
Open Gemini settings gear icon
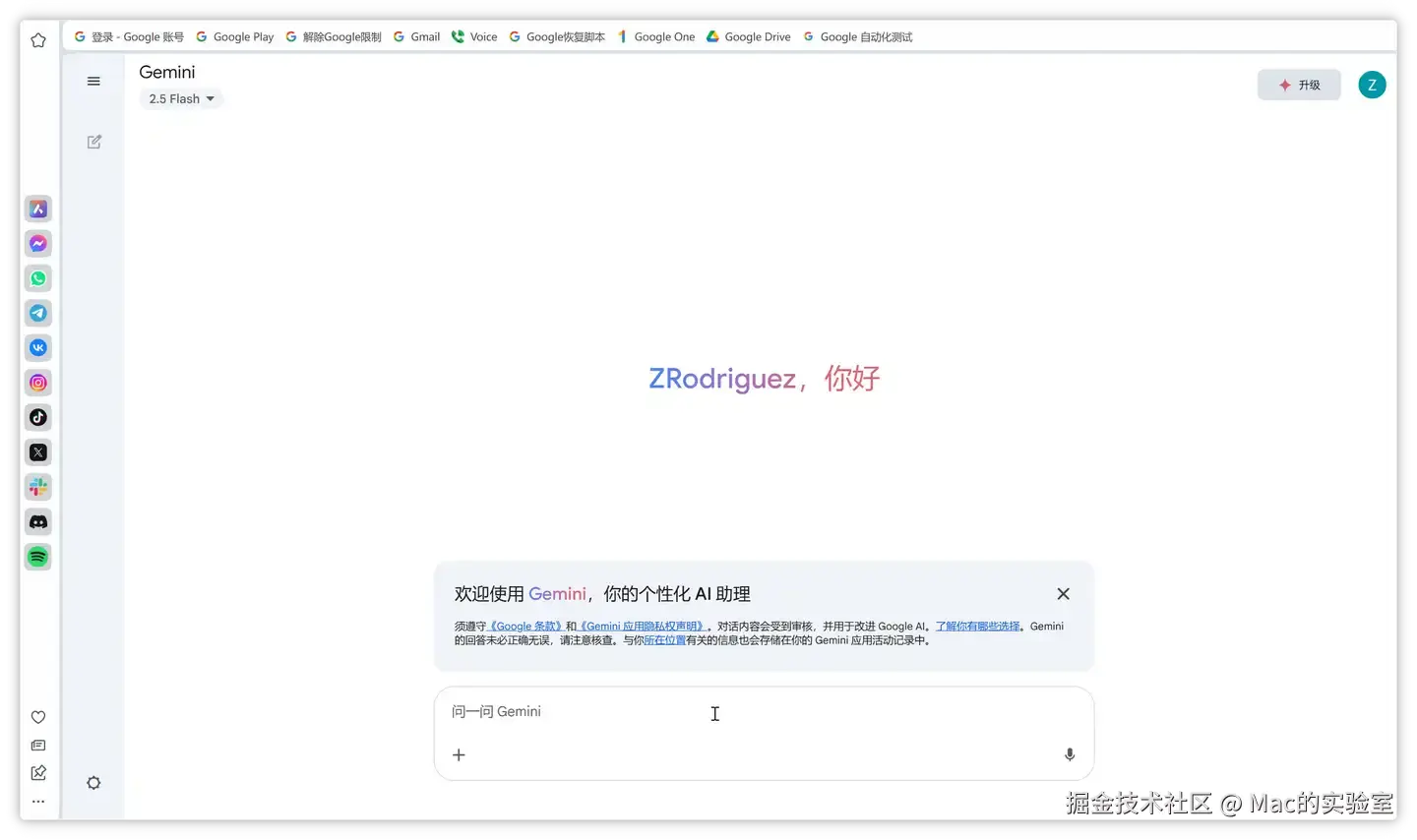pyautogui.click(x=93, y=783)
